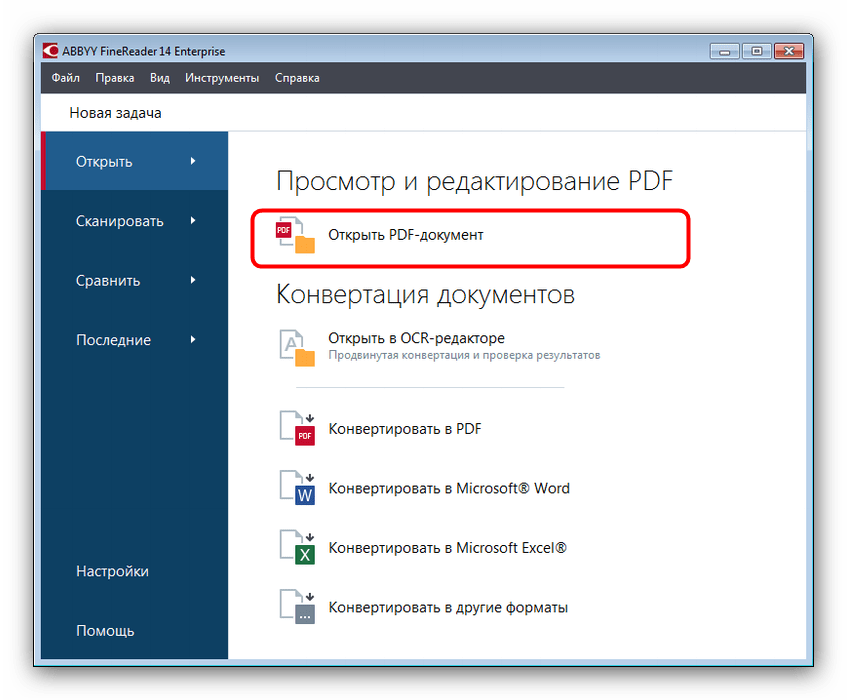Click the PDF folder icon for opening PDF
This screenshot has height=700, width=847.
[296, 236]
